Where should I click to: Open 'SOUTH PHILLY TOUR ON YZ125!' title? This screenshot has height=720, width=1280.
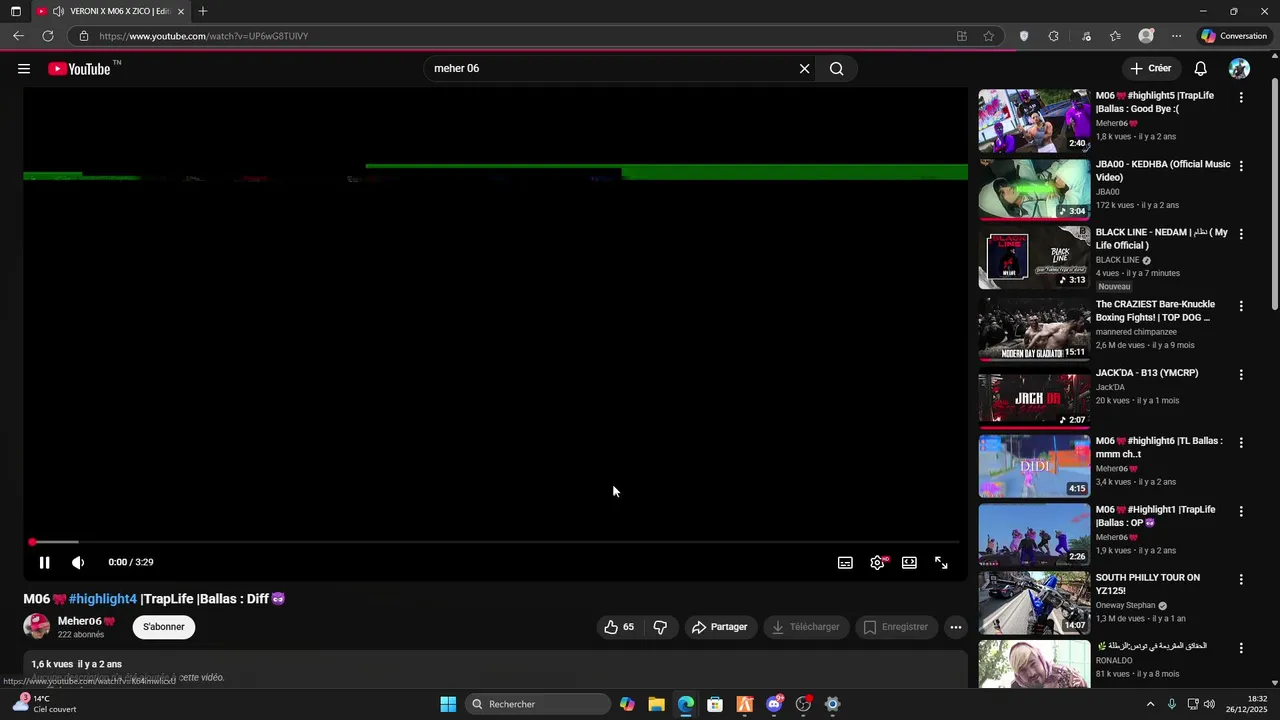click(1147, 584)
